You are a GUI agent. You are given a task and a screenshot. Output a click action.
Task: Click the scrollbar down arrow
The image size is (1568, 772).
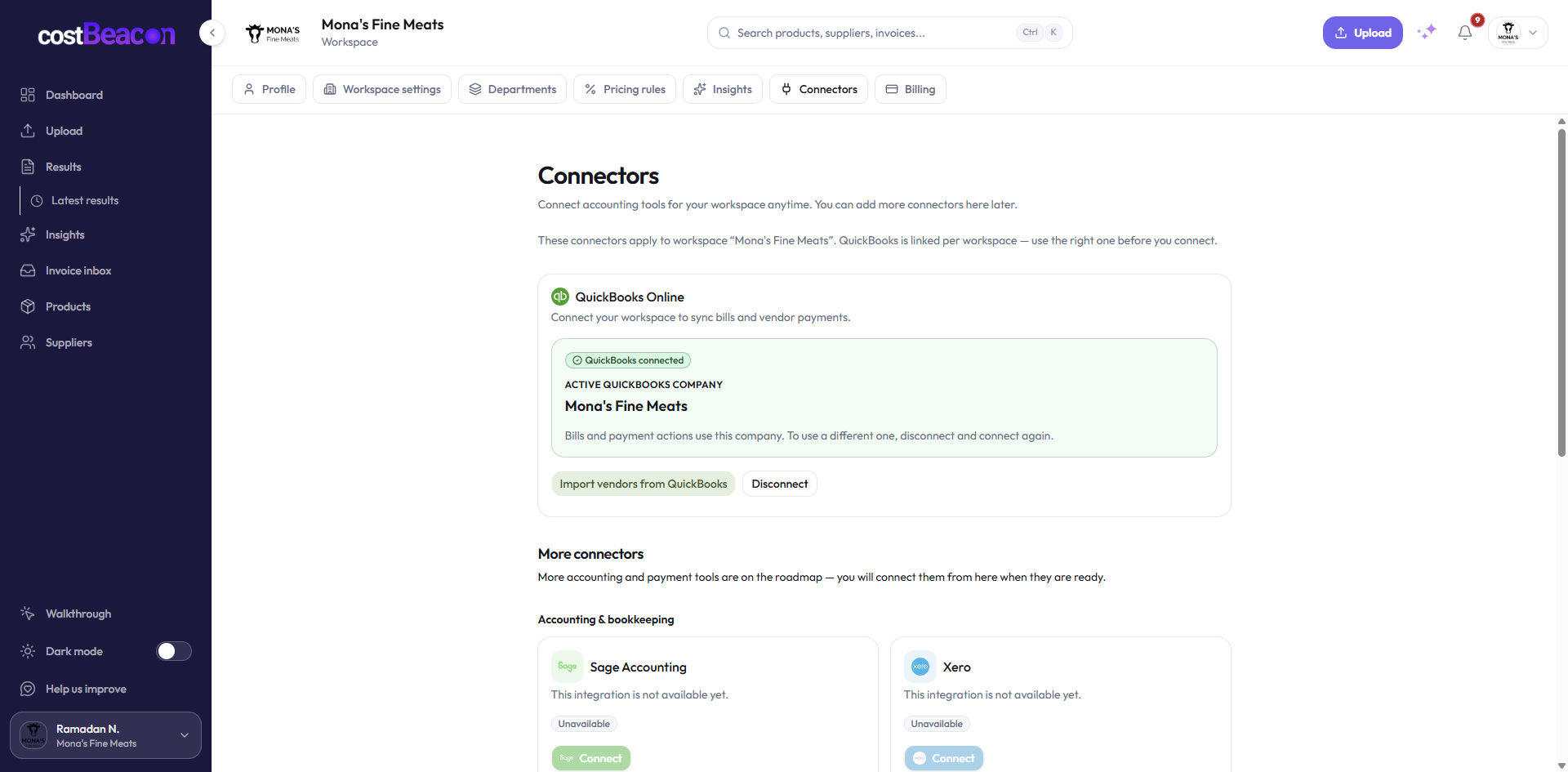point(1561,765)
